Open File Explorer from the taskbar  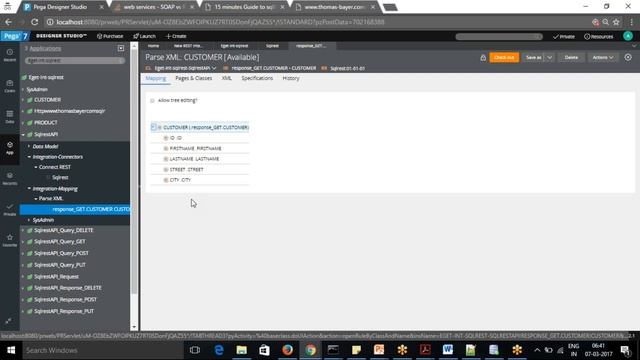[x=242, y=350]
